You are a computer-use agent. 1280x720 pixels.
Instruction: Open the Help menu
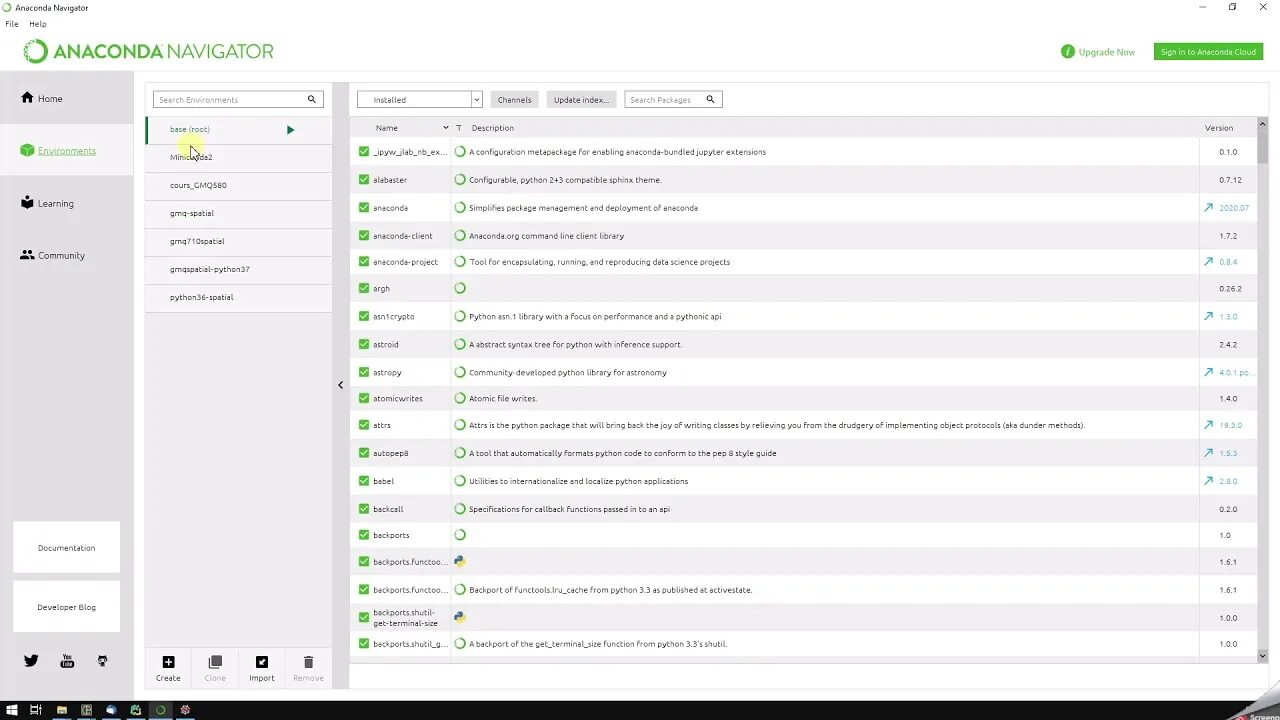click(38, 24)
